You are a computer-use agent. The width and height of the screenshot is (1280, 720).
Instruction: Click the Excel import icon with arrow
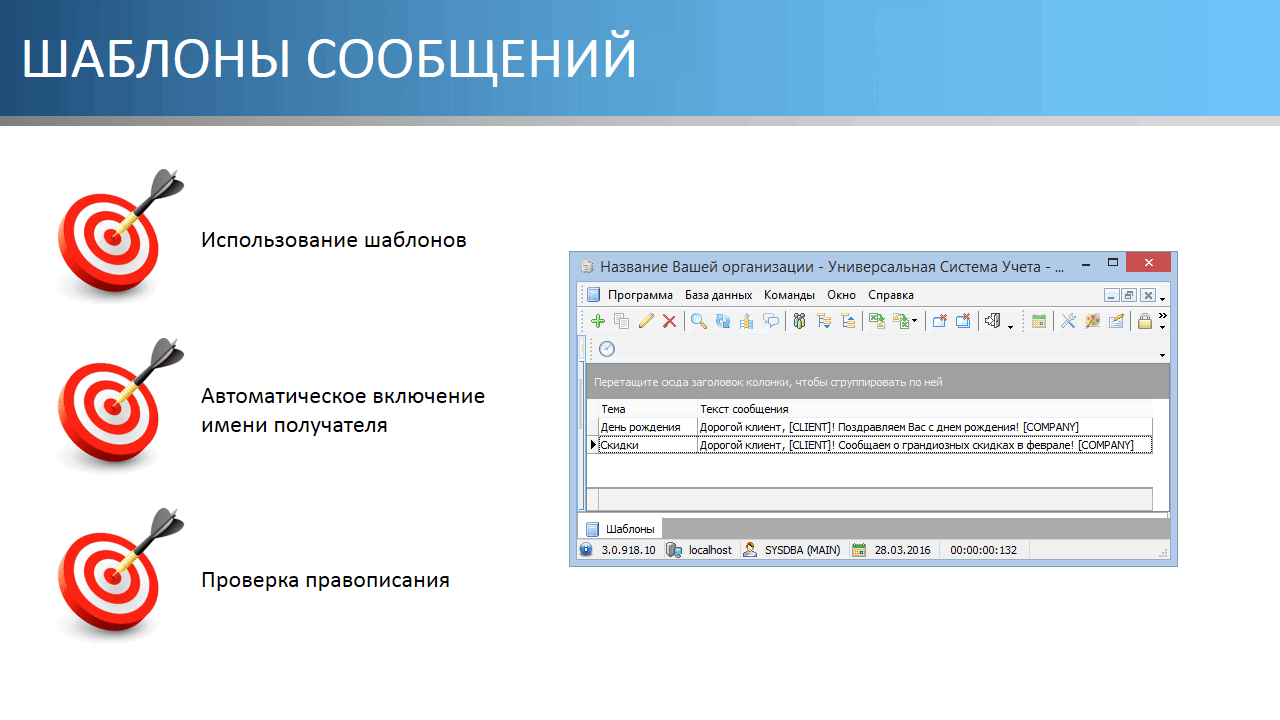coord(901,321)
